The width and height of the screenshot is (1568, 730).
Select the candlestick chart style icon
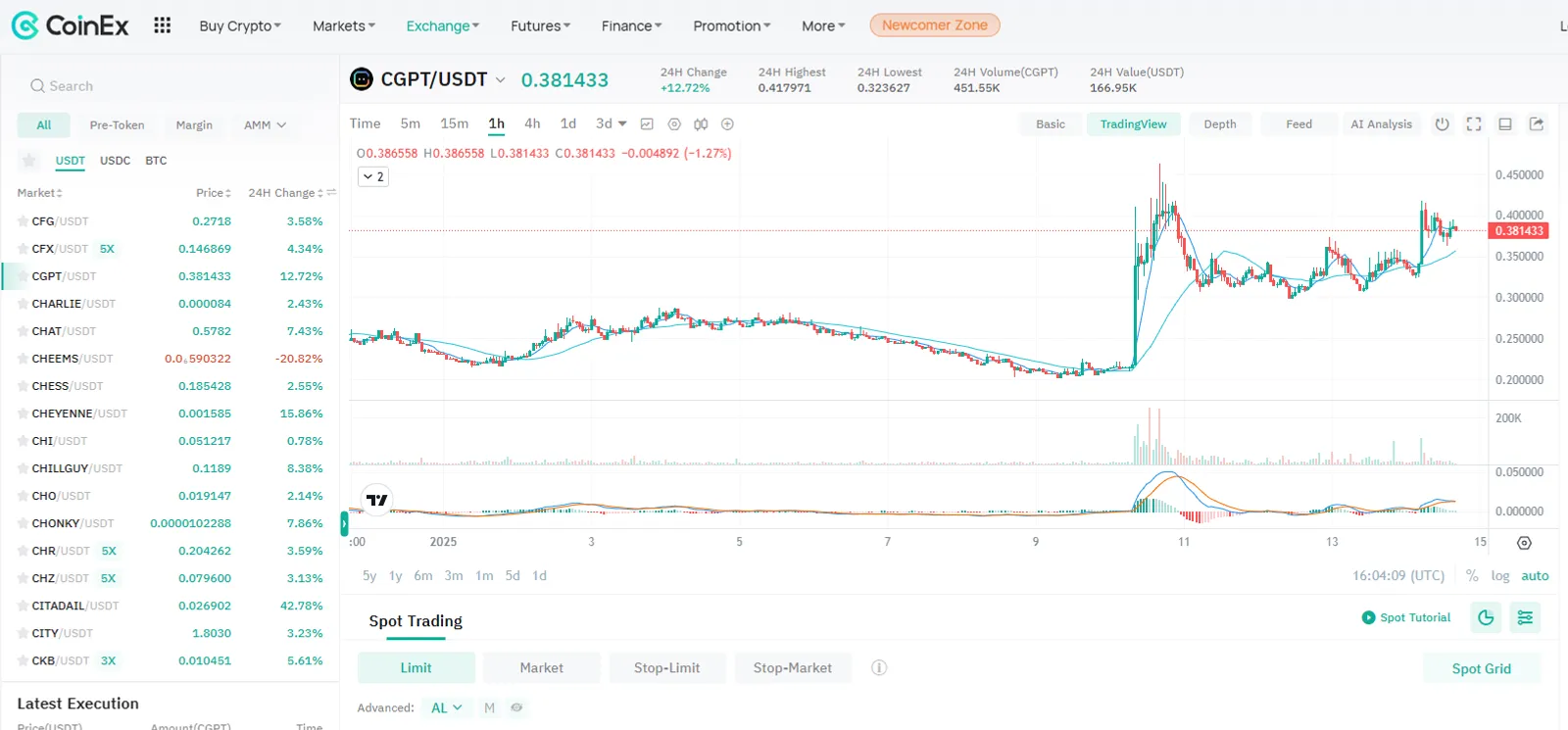coord(701,124)
